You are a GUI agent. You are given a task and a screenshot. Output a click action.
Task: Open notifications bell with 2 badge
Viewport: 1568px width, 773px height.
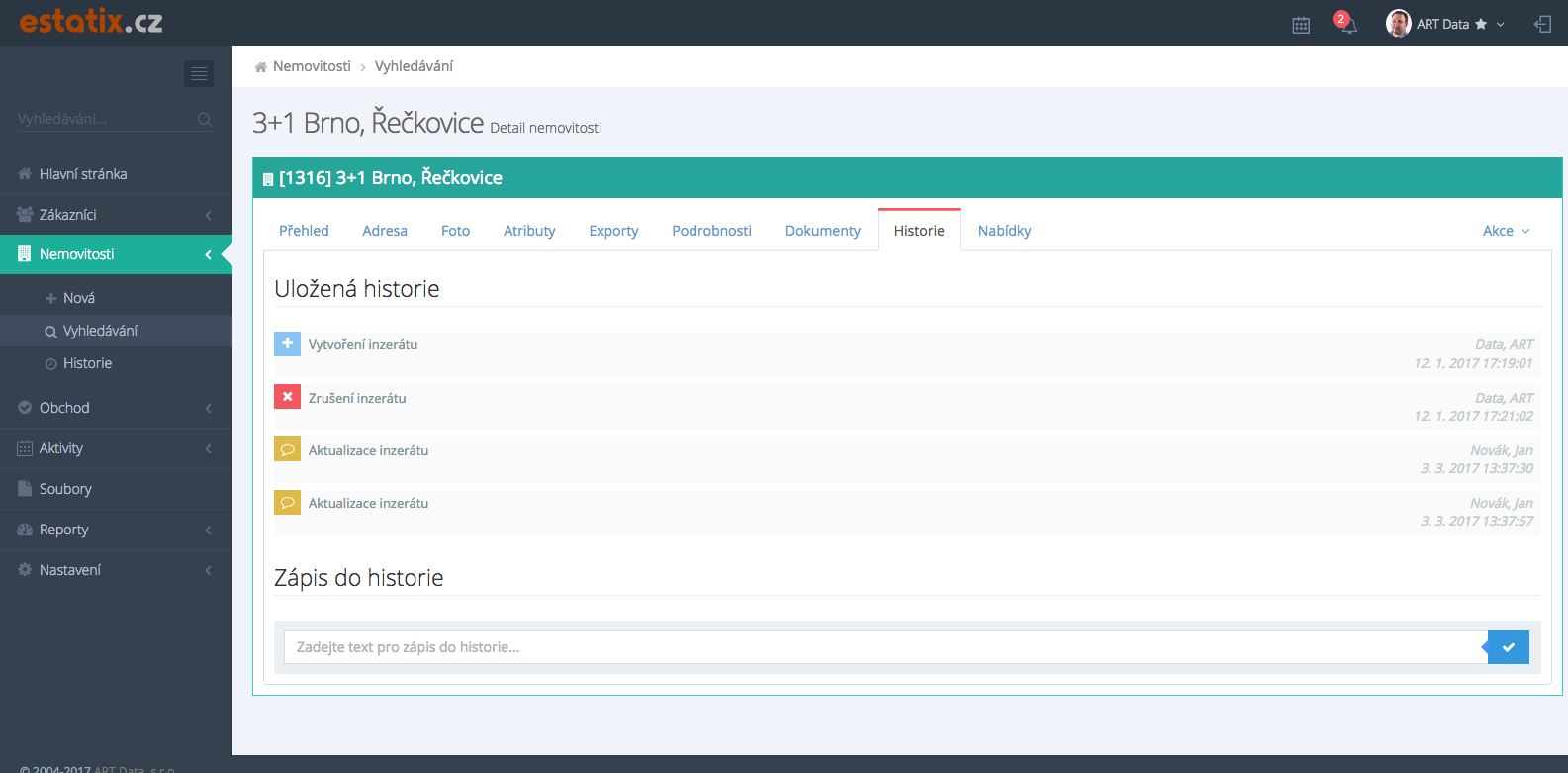pos(1345,23)
